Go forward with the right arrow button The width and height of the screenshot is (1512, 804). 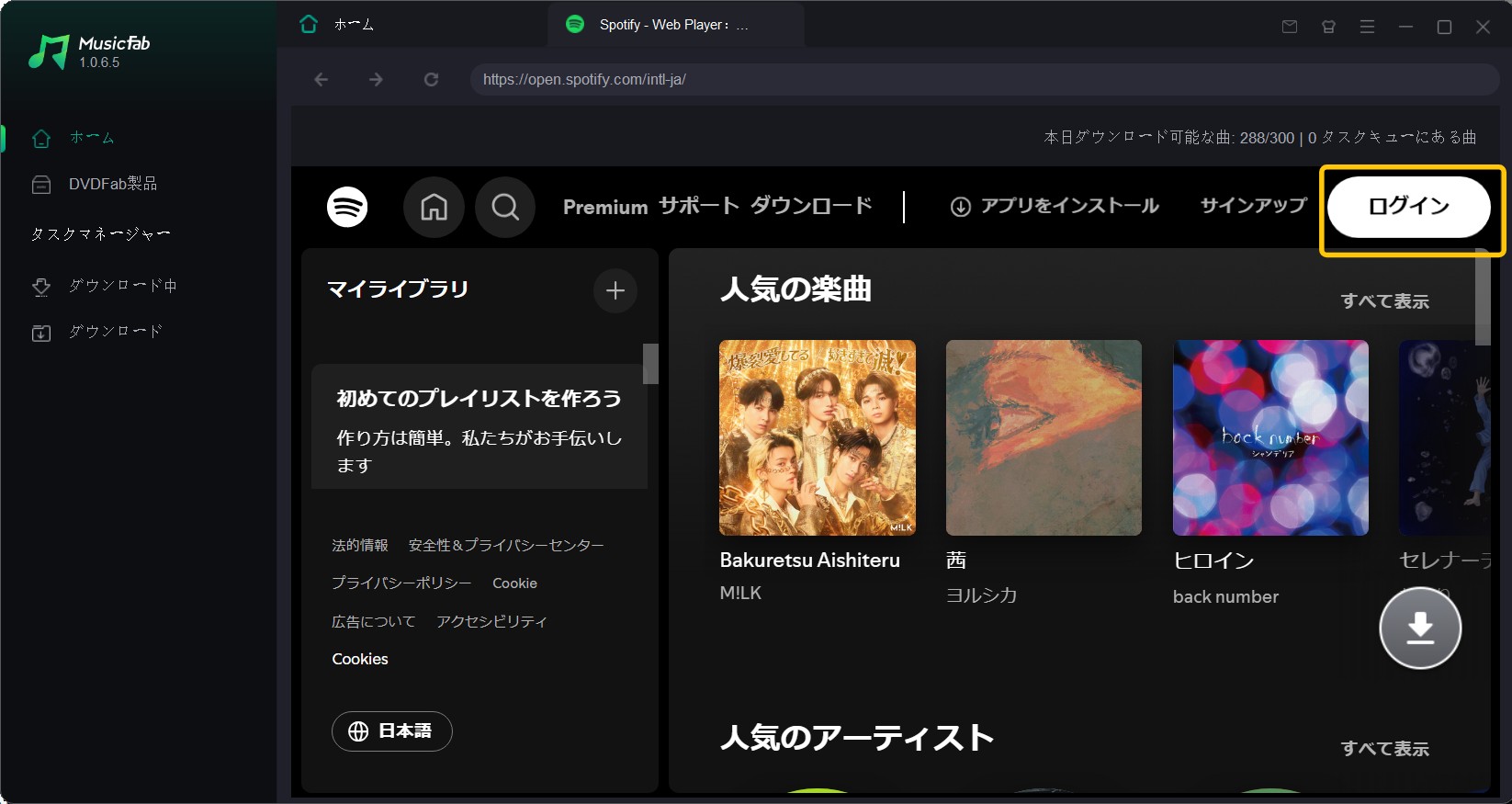[x=376, y=80]
